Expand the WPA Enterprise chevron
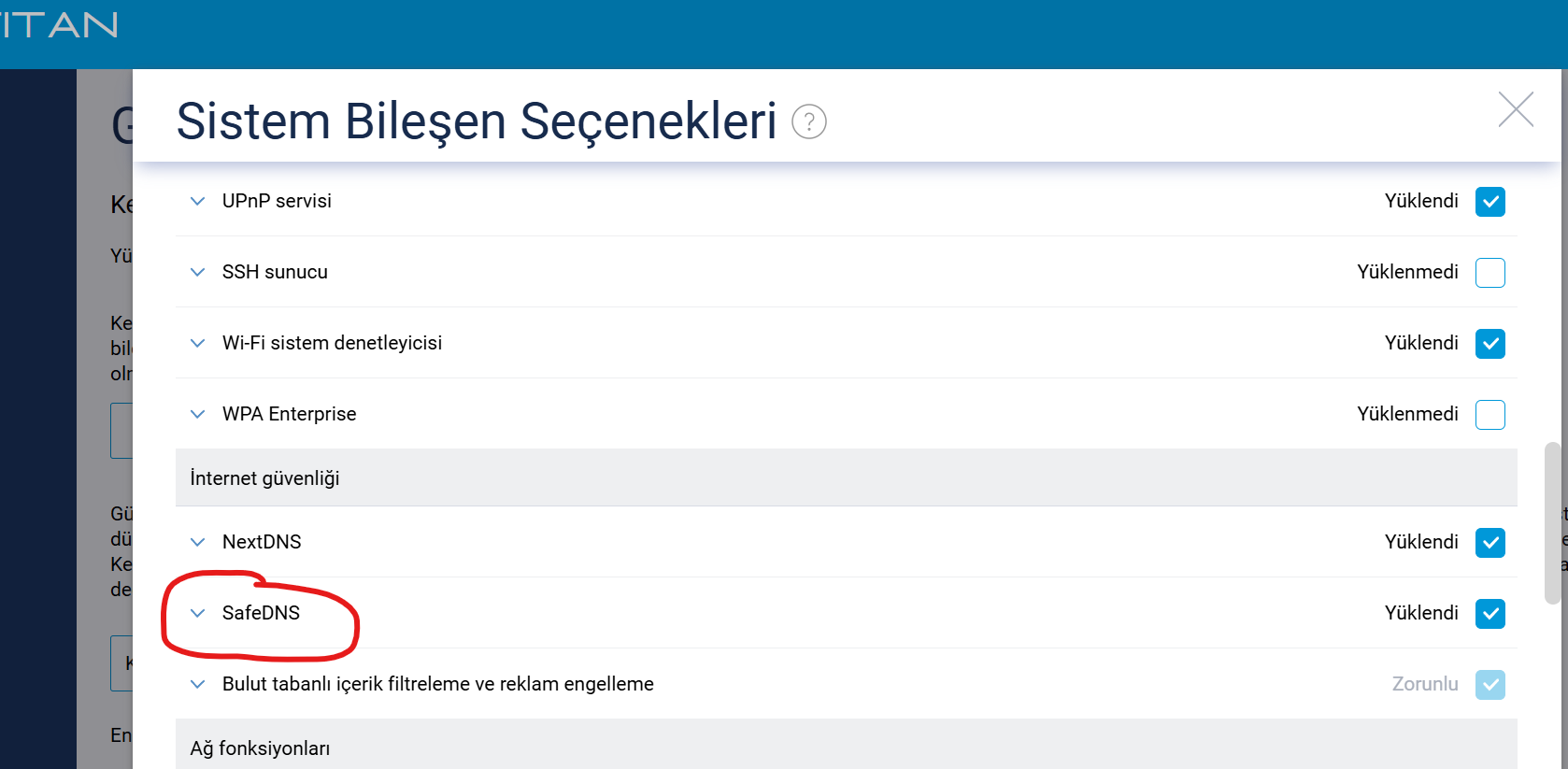This screenshot has height=769, width=1568. (197, 414)
